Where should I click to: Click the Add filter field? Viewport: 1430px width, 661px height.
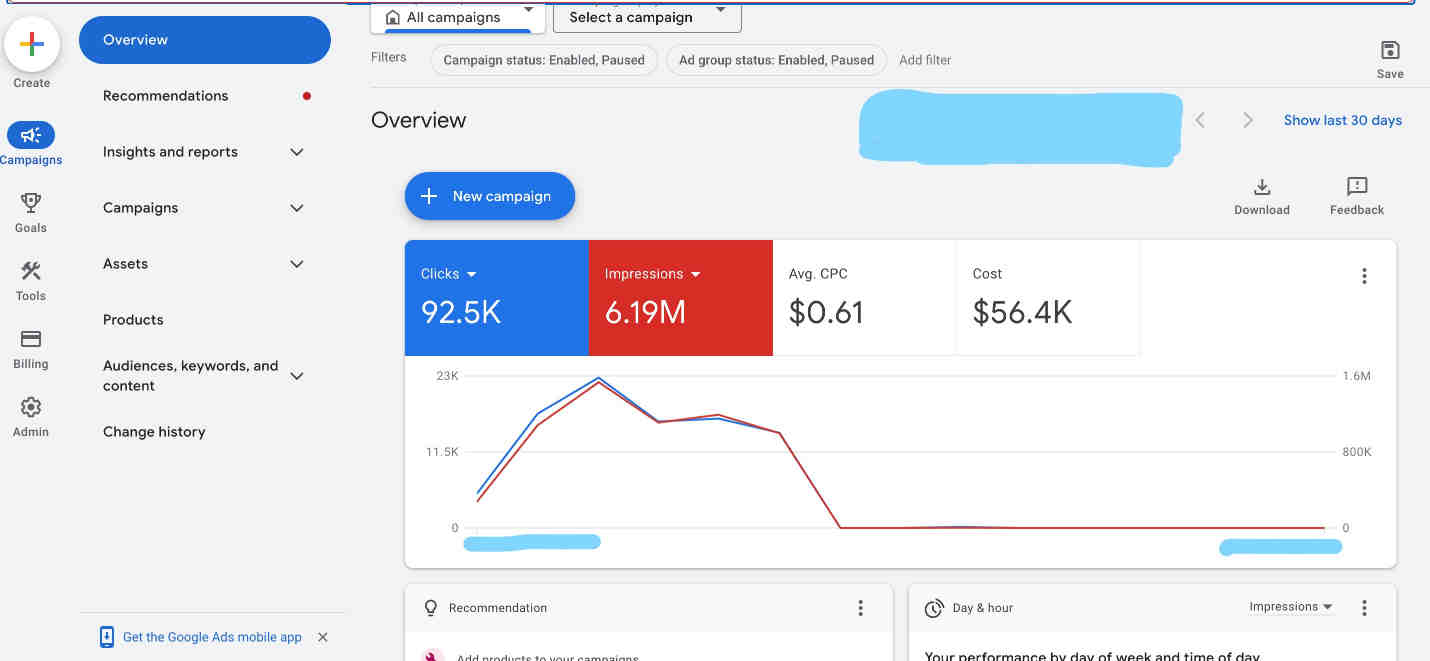(x=925, y=60)
